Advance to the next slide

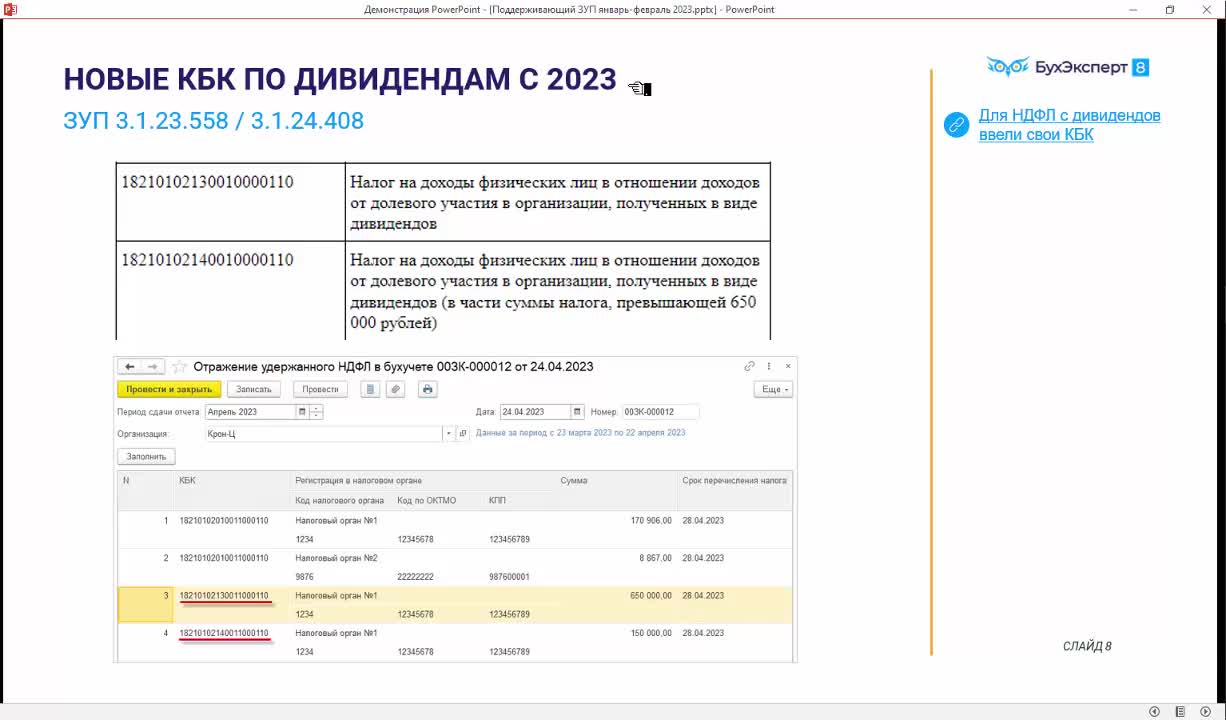(x=1205, y=711)
